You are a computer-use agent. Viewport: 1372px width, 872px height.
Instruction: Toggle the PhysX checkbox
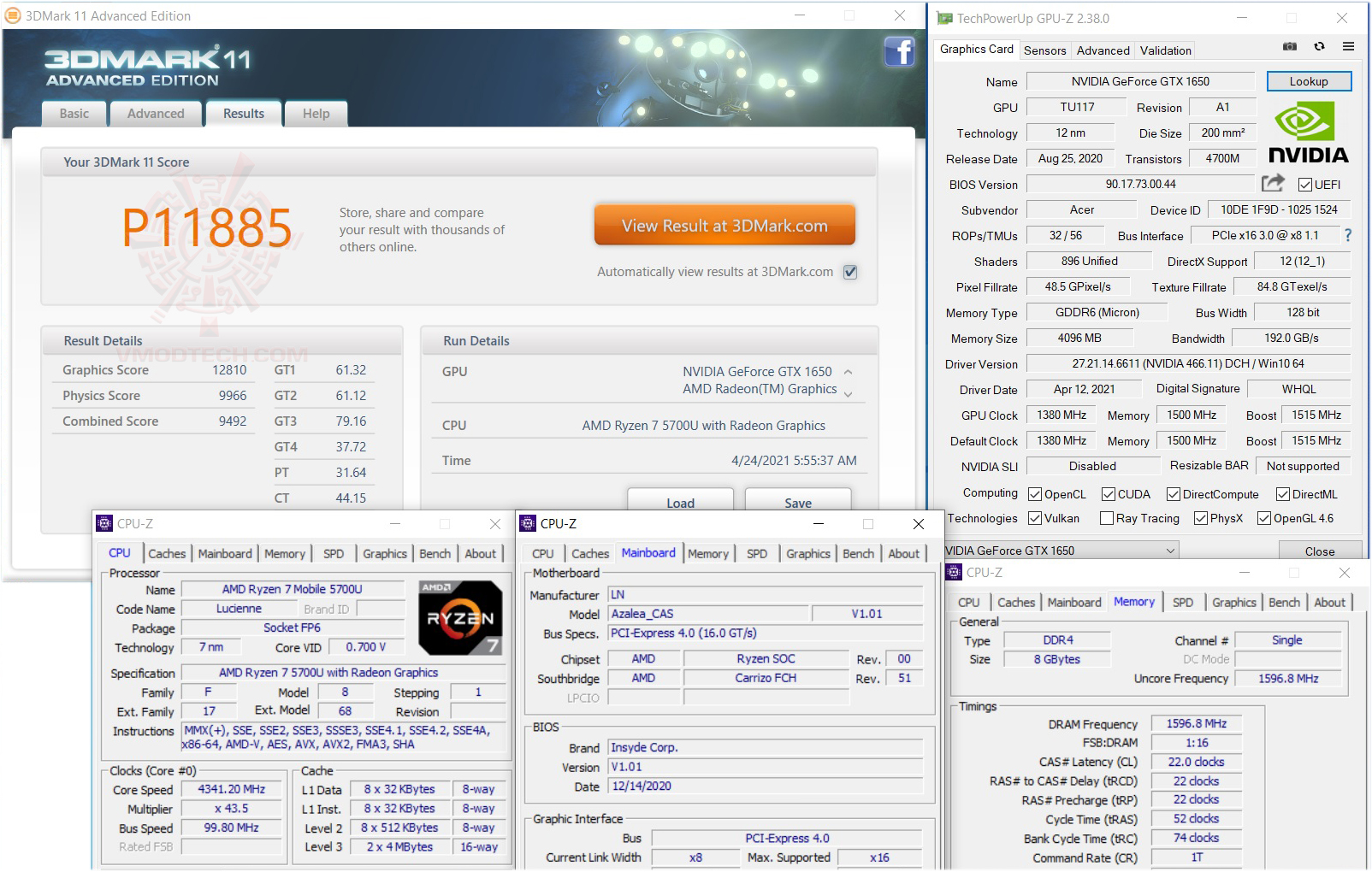click(1201, 518)
